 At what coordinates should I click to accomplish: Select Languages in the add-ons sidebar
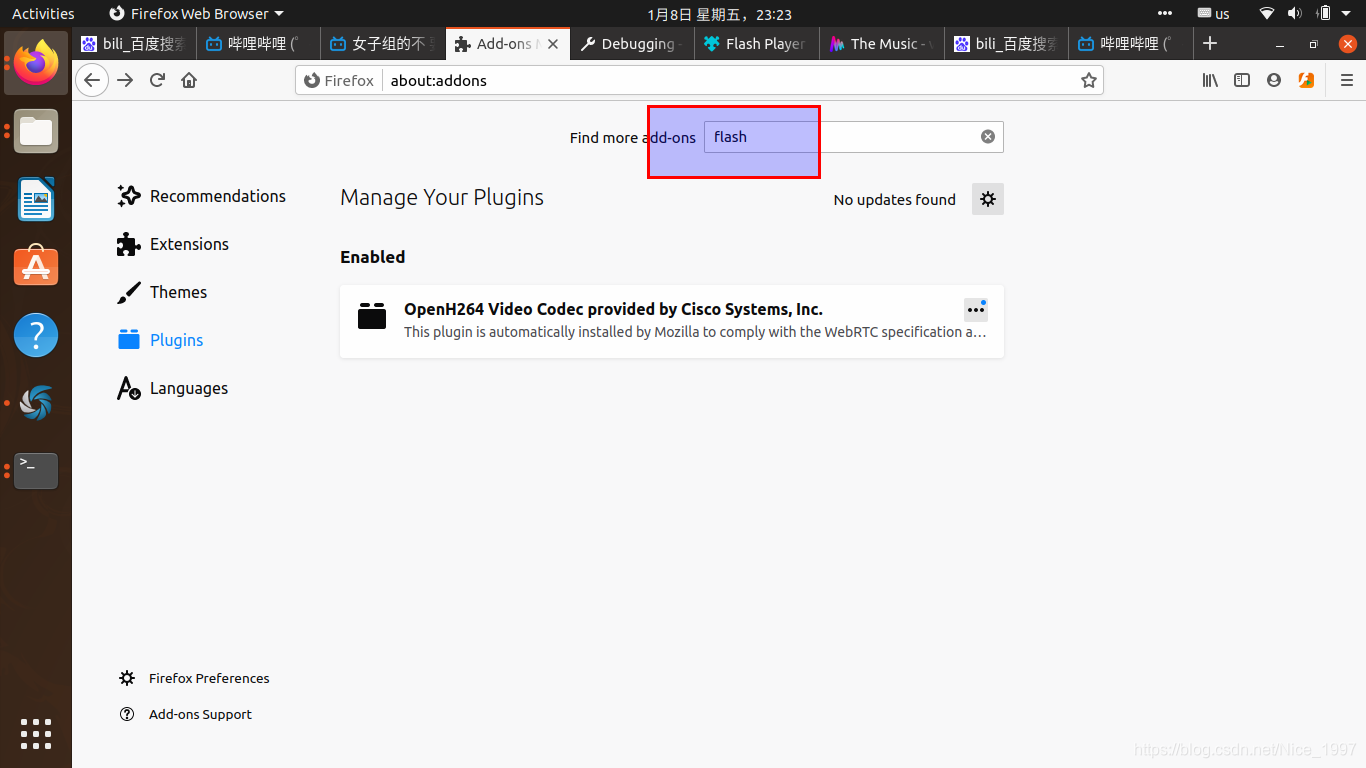point(172,388)
